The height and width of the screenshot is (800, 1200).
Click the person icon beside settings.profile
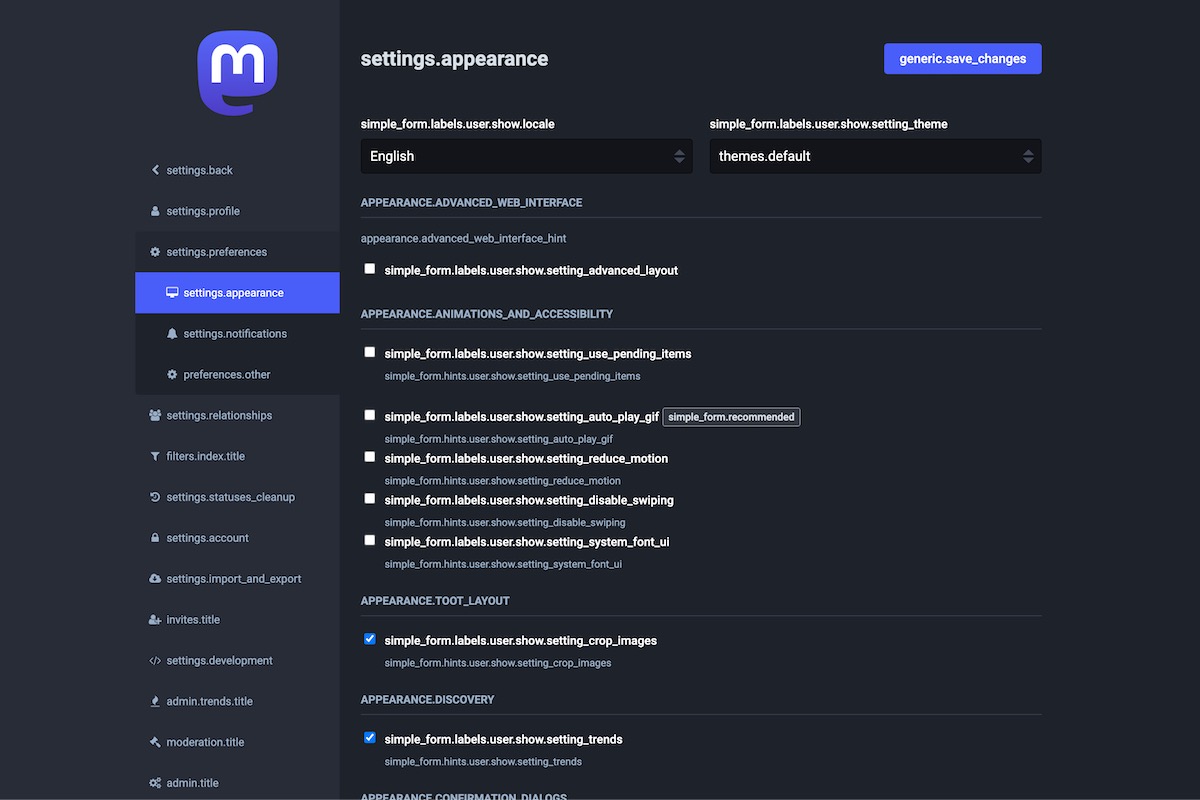[155, 211]
